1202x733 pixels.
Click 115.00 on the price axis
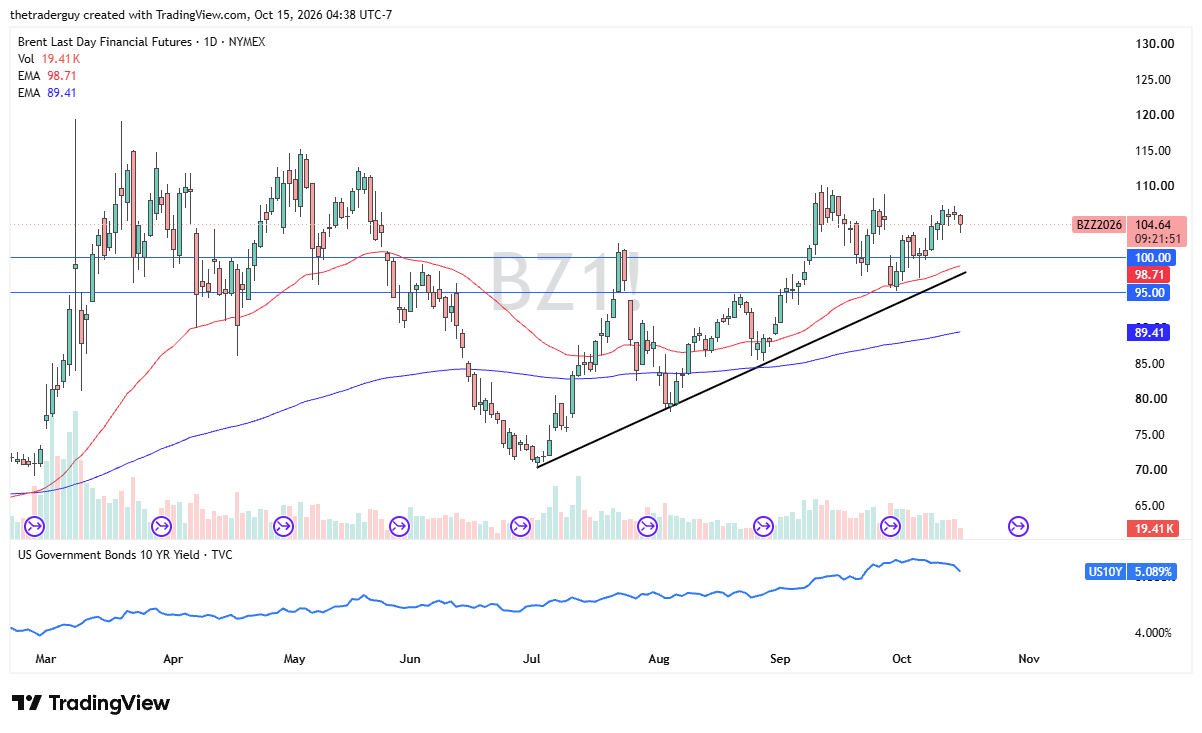click(1153, 150)
